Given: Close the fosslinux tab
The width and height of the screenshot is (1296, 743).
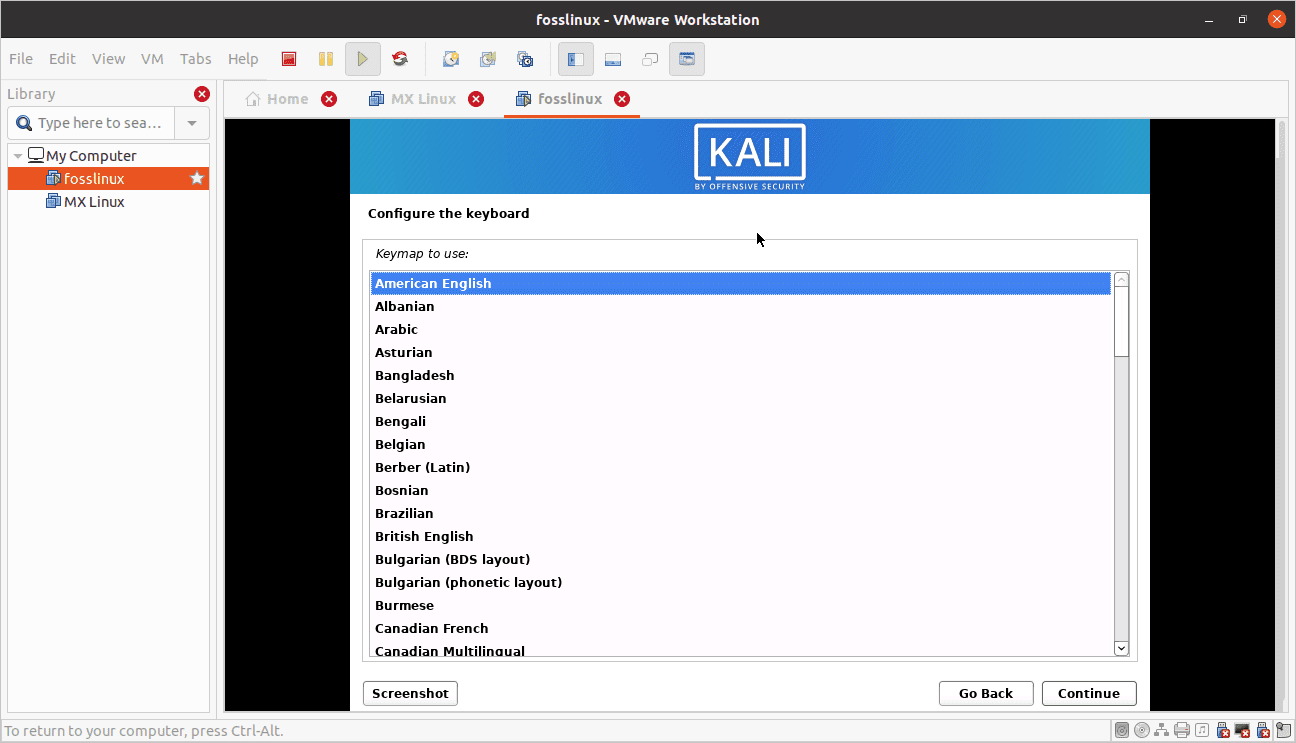Looking at the screenshot, I should coord(622,99).
